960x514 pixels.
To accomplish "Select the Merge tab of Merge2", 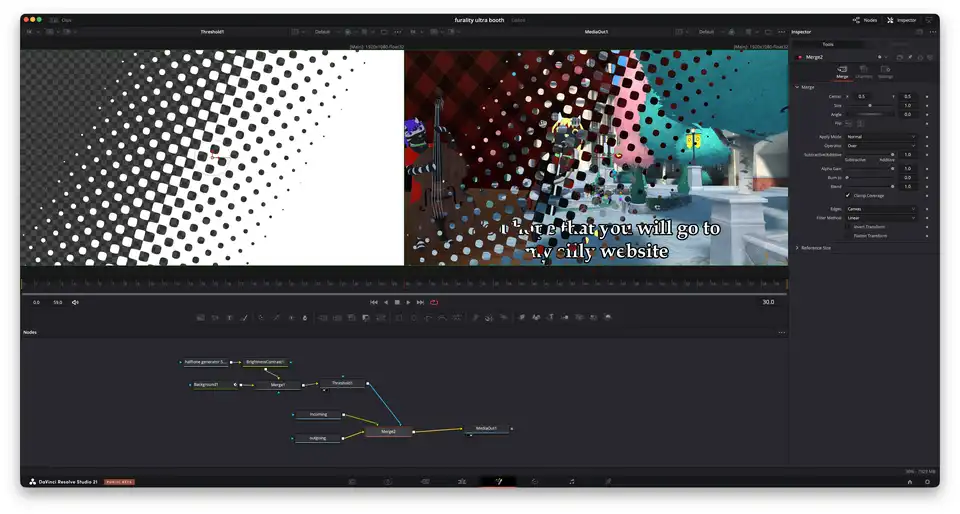I will (842, 72).
